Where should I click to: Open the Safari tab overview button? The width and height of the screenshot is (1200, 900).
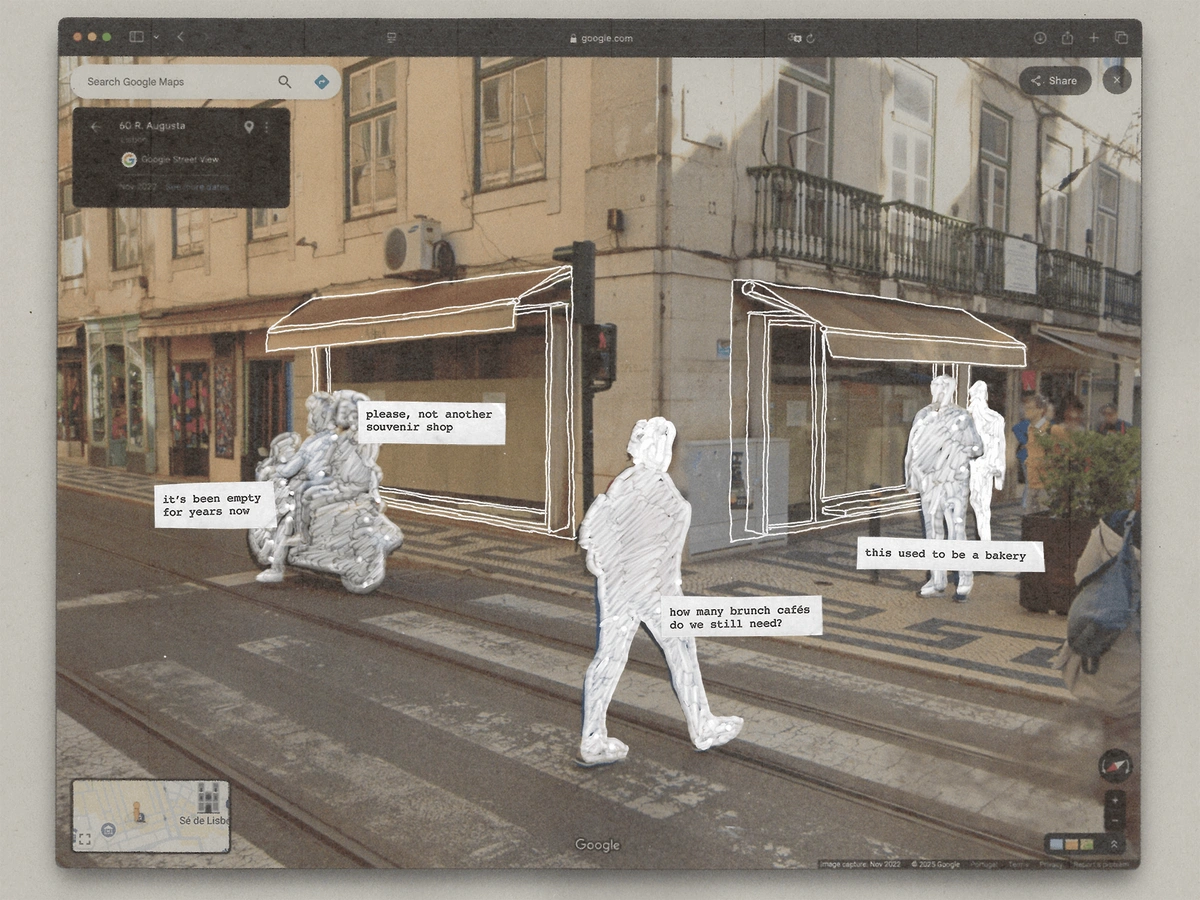[x=1121, y=38]
